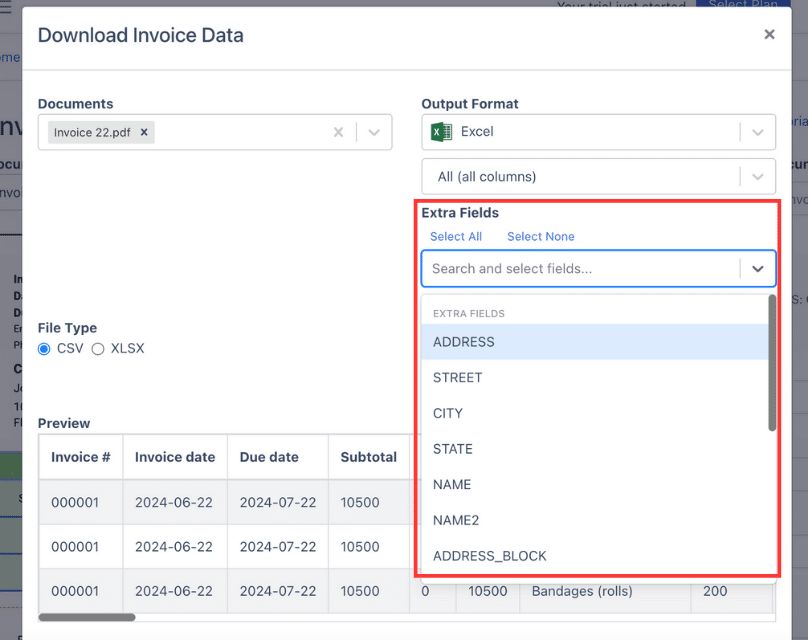Collapse the Extra Fields dropdown chevron
The width and height of the screenshot is (809, 641).
pyautogui.click(x=757, y=269)
